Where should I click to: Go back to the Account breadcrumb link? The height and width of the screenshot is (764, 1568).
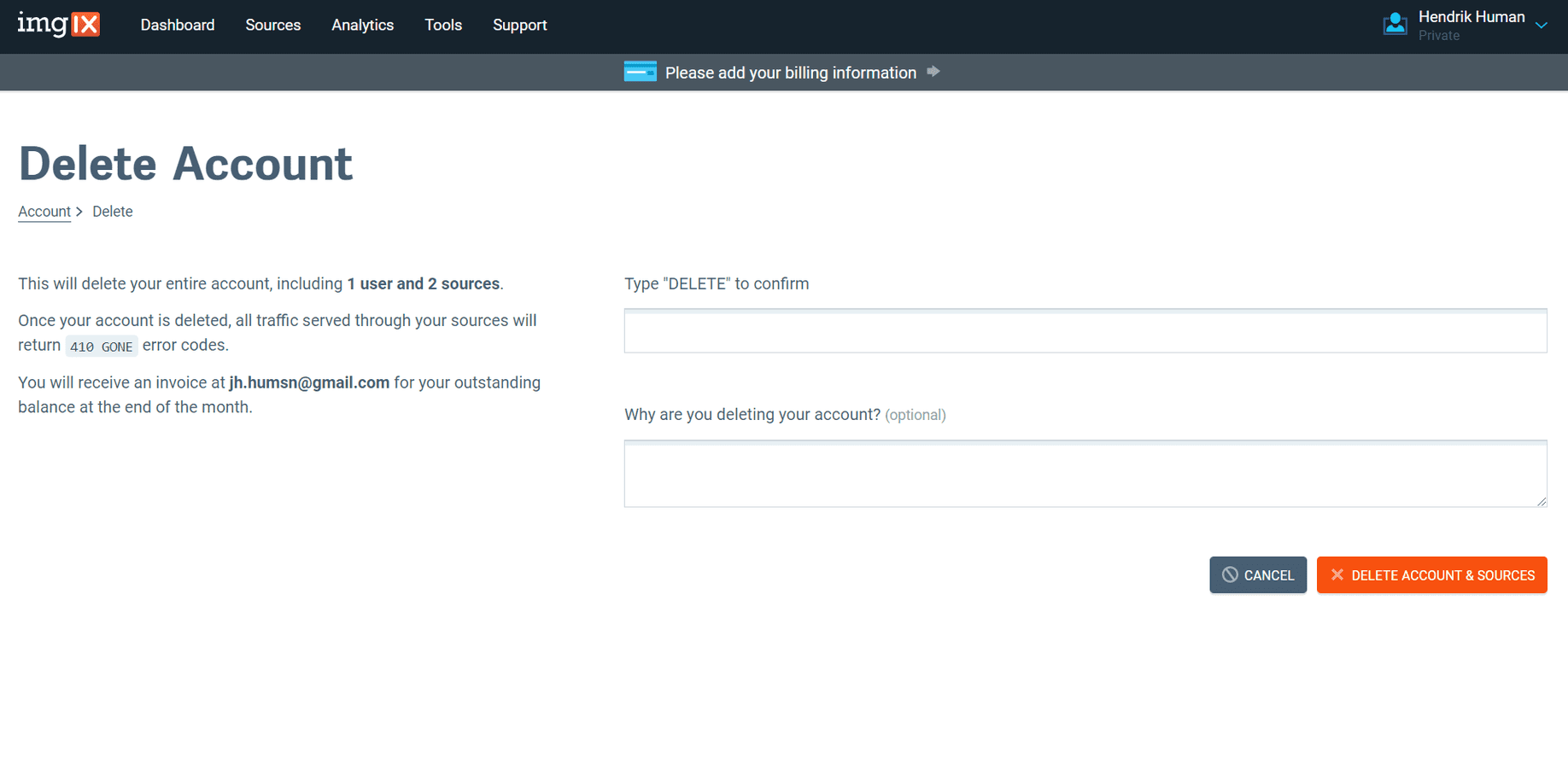point(44,212)
